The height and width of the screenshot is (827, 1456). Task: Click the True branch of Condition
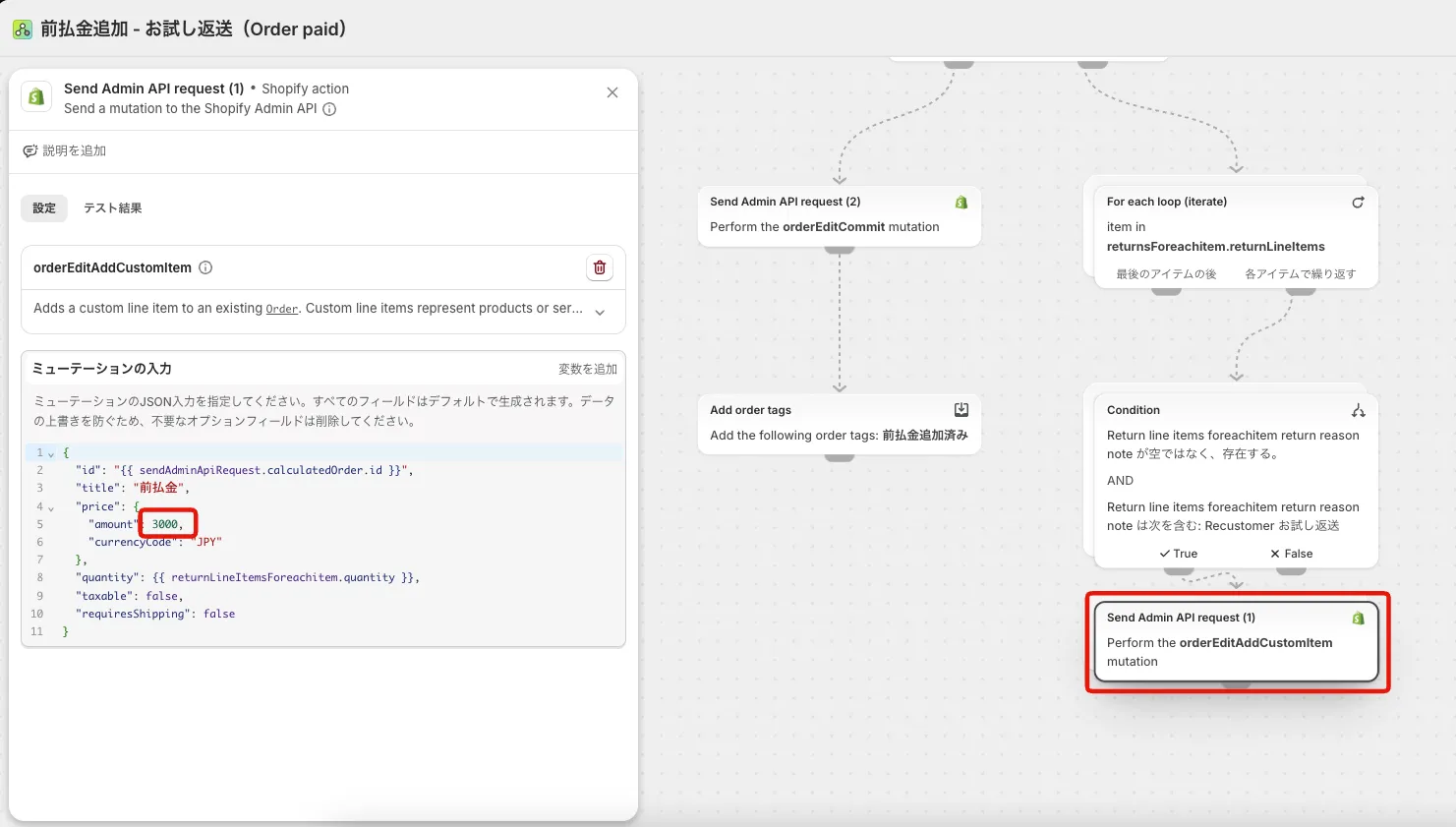point(1179,554)
